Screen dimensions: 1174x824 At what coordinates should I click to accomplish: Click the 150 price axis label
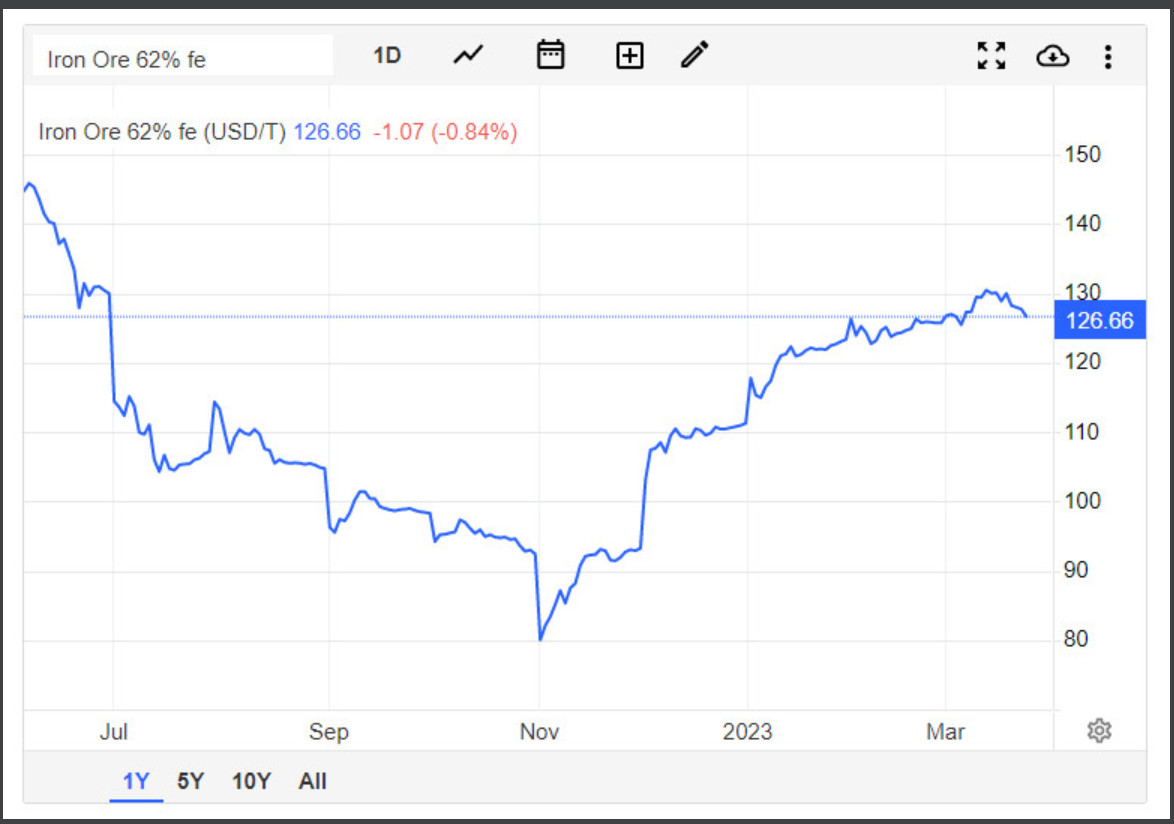[x=1083, y=155]
